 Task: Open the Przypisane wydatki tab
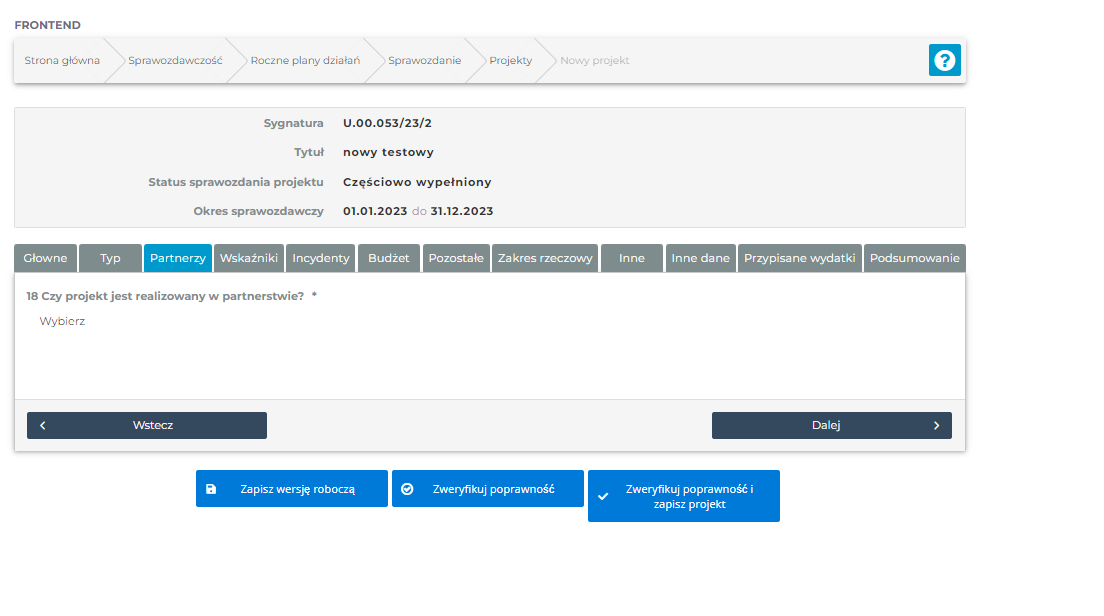(799, 258)
